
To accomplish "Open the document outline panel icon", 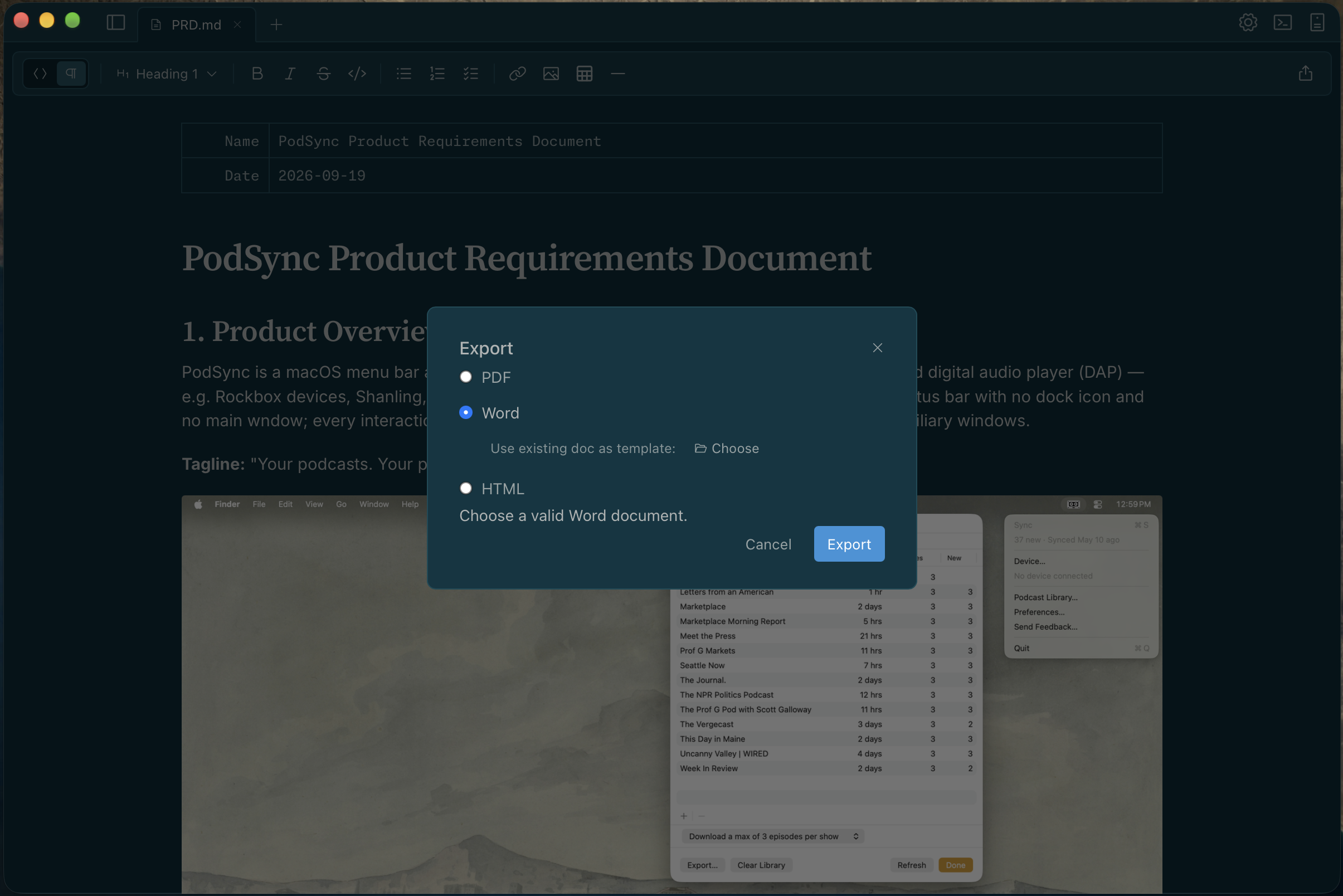I will (1317, 23).
